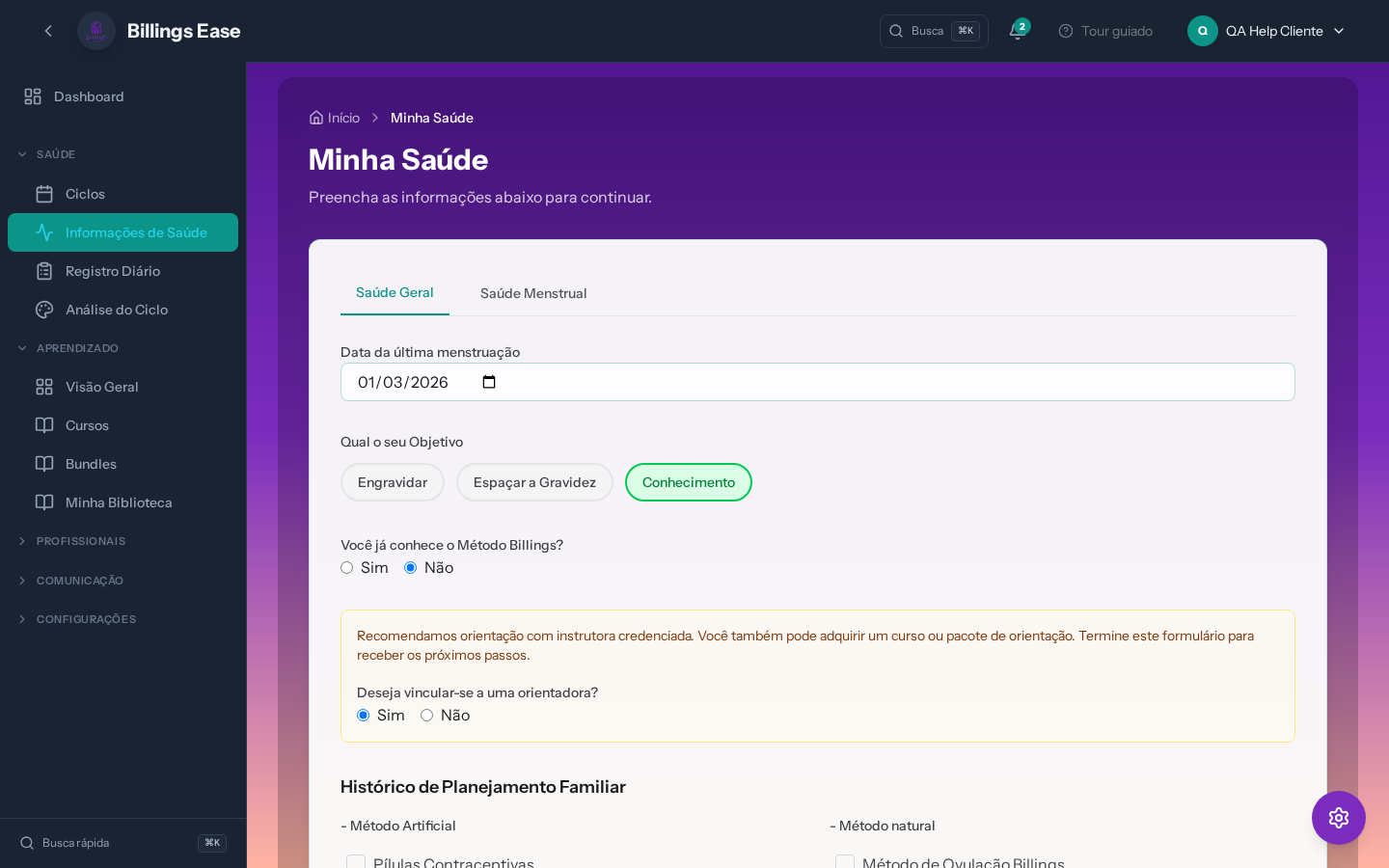
Task: Open Ciclos in the sidebar menu
Action: (x=85, y=194)
